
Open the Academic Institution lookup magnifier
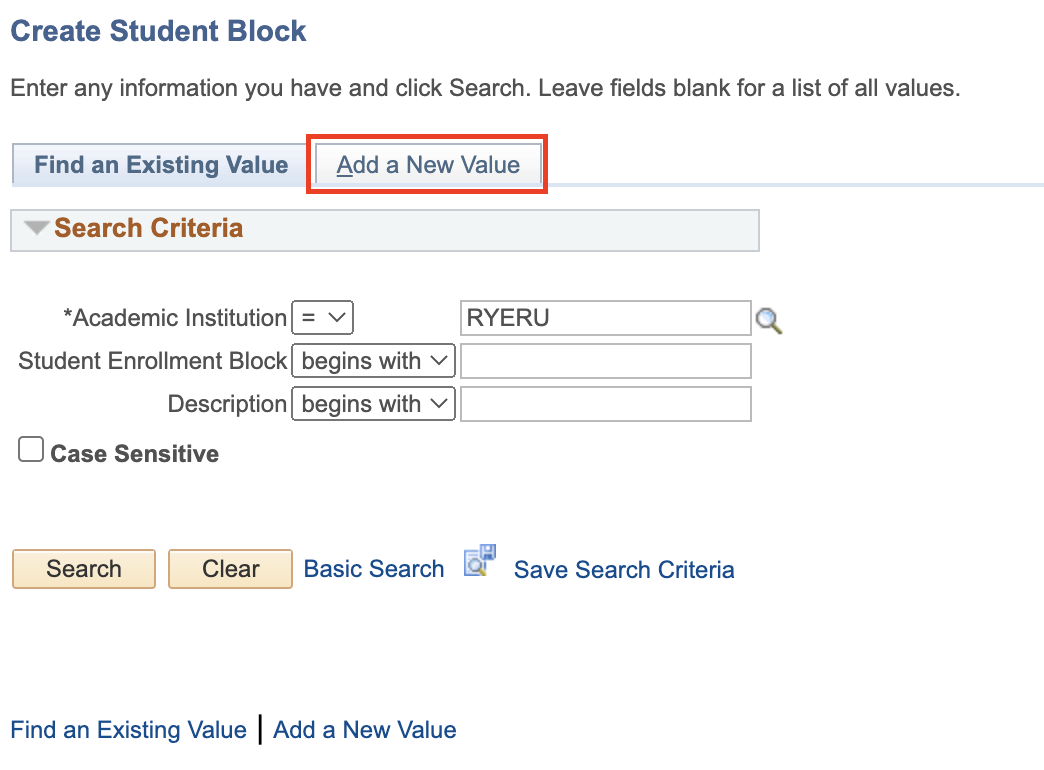pyautogui.click(x=768, y=320)
